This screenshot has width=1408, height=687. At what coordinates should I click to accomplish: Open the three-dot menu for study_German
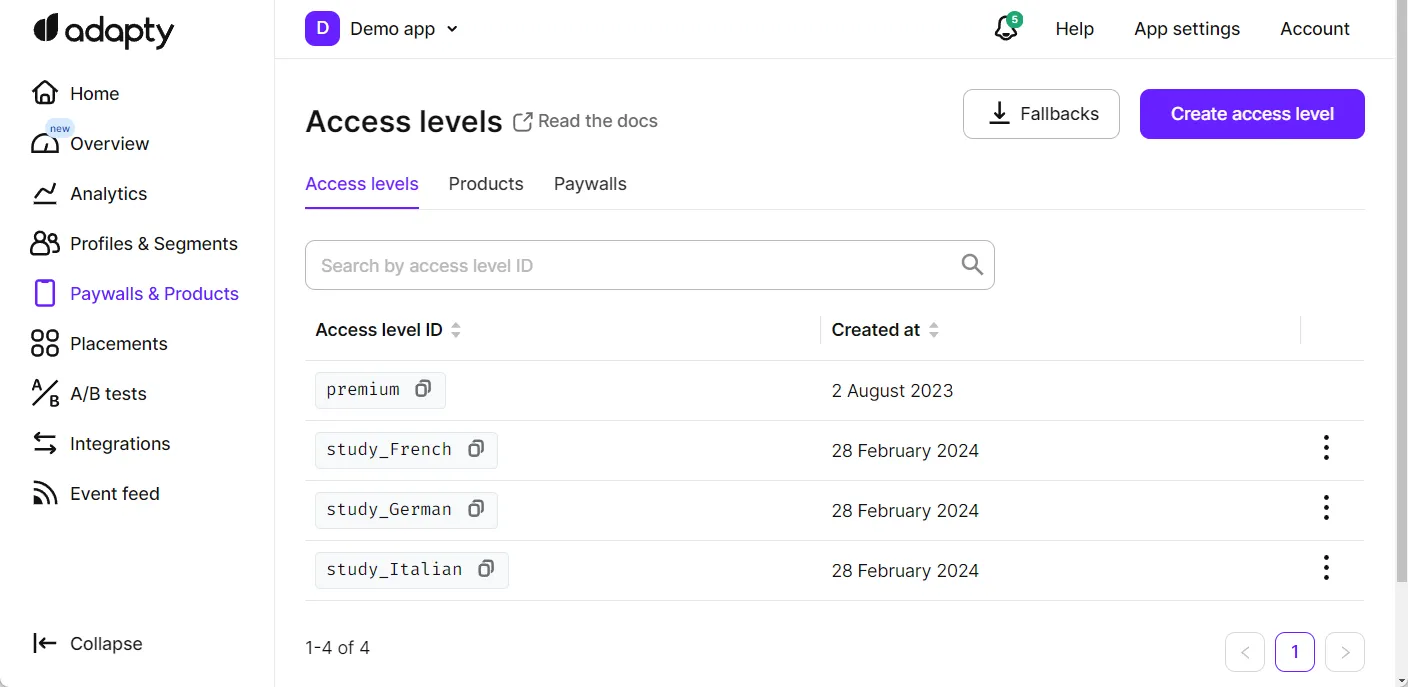tap(1326, 508)
